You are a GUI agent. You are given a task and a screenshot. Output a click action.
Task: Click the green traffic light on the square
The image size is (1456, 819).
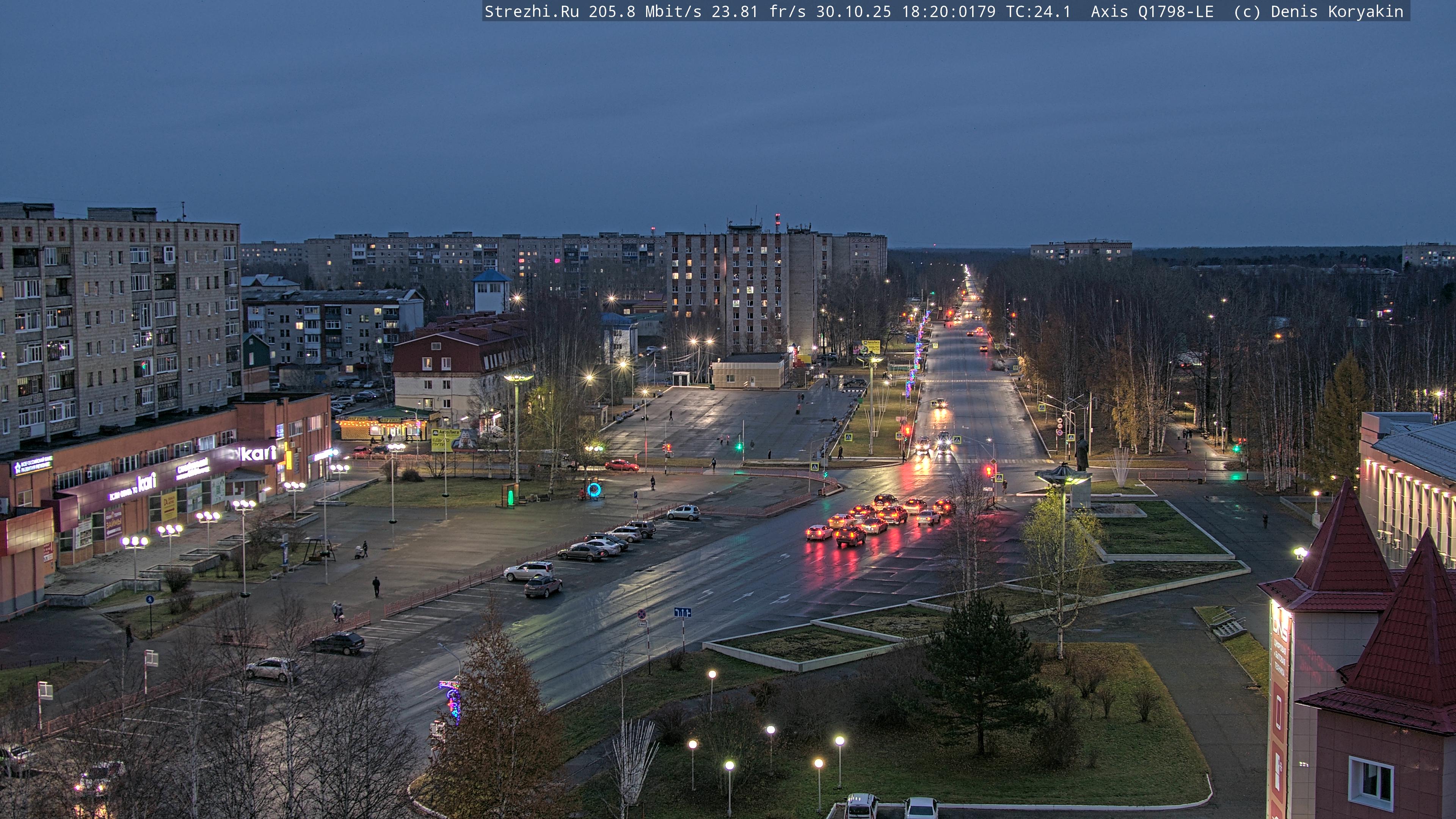tap(739, 446)
